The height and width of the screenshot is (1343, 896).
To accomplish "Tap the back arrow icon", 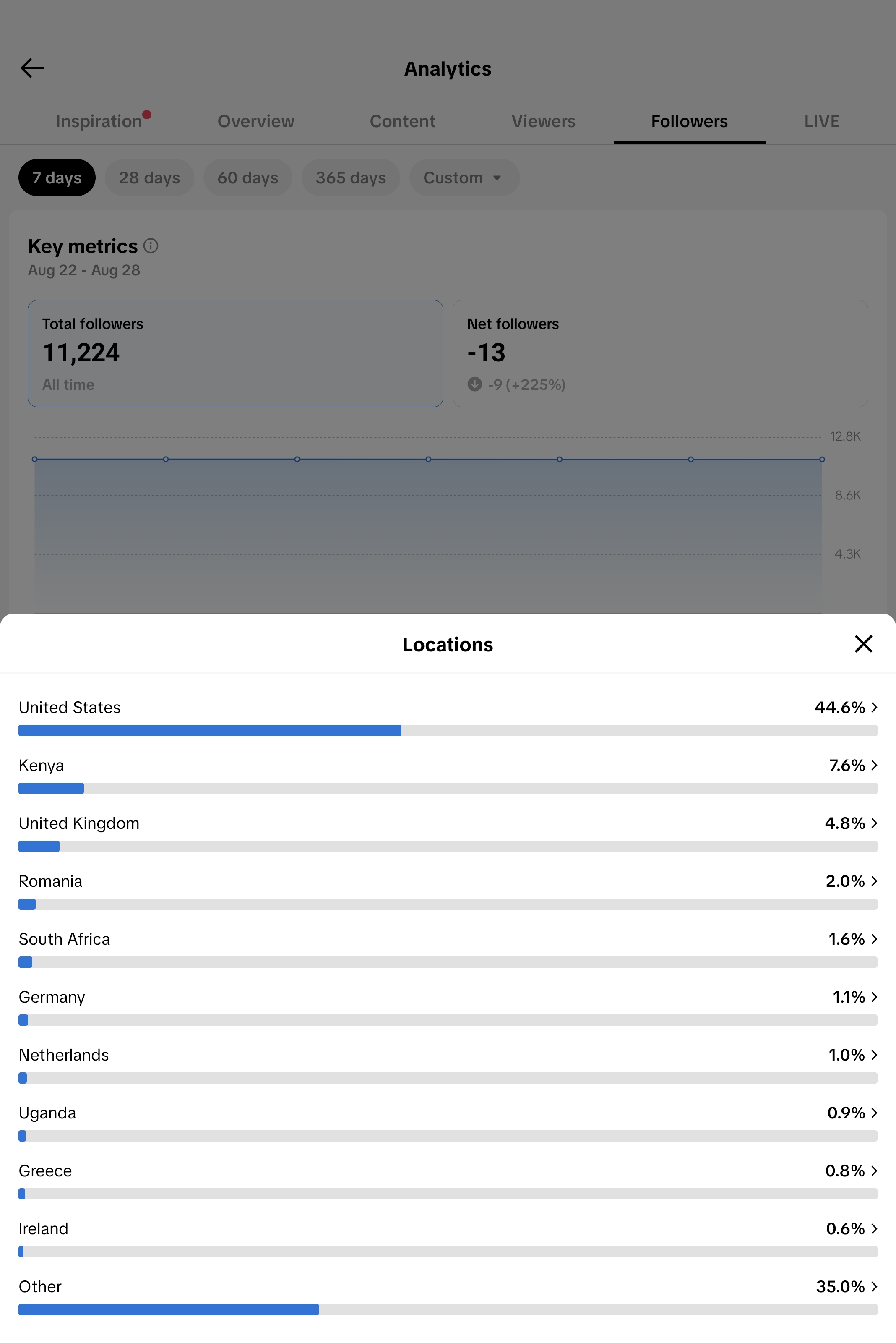I will pos(32,68).
